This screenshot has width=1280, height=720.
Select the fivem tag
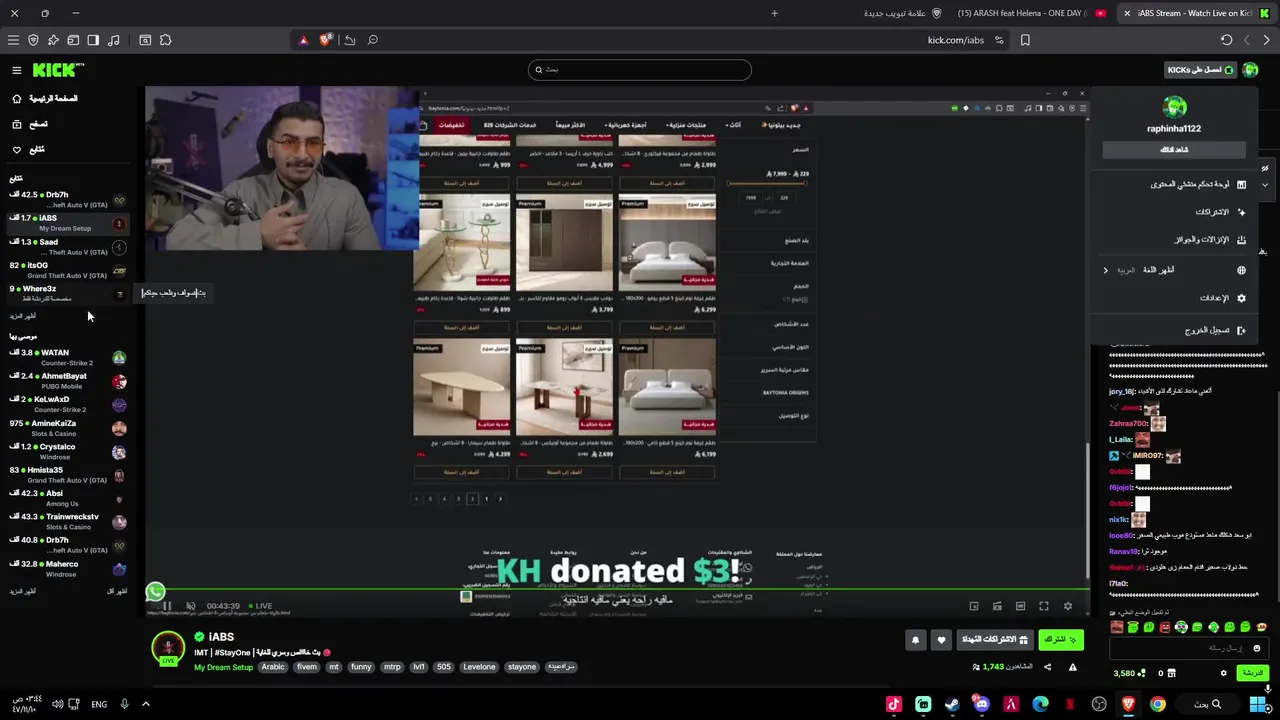click(x=306, y=667)
